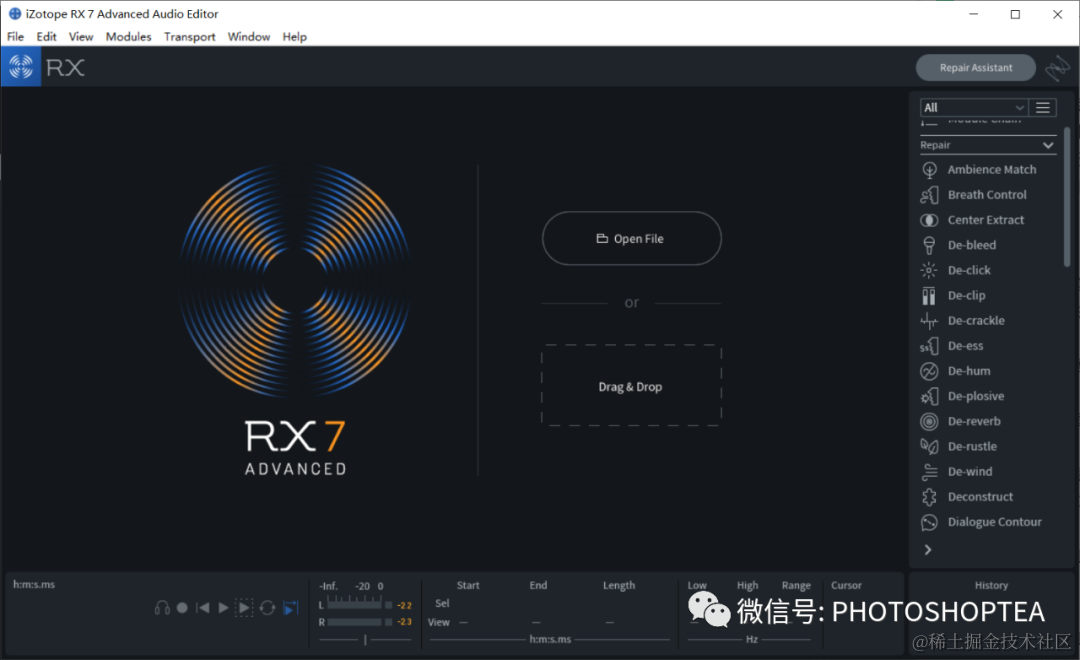Open the File menu

15,37
